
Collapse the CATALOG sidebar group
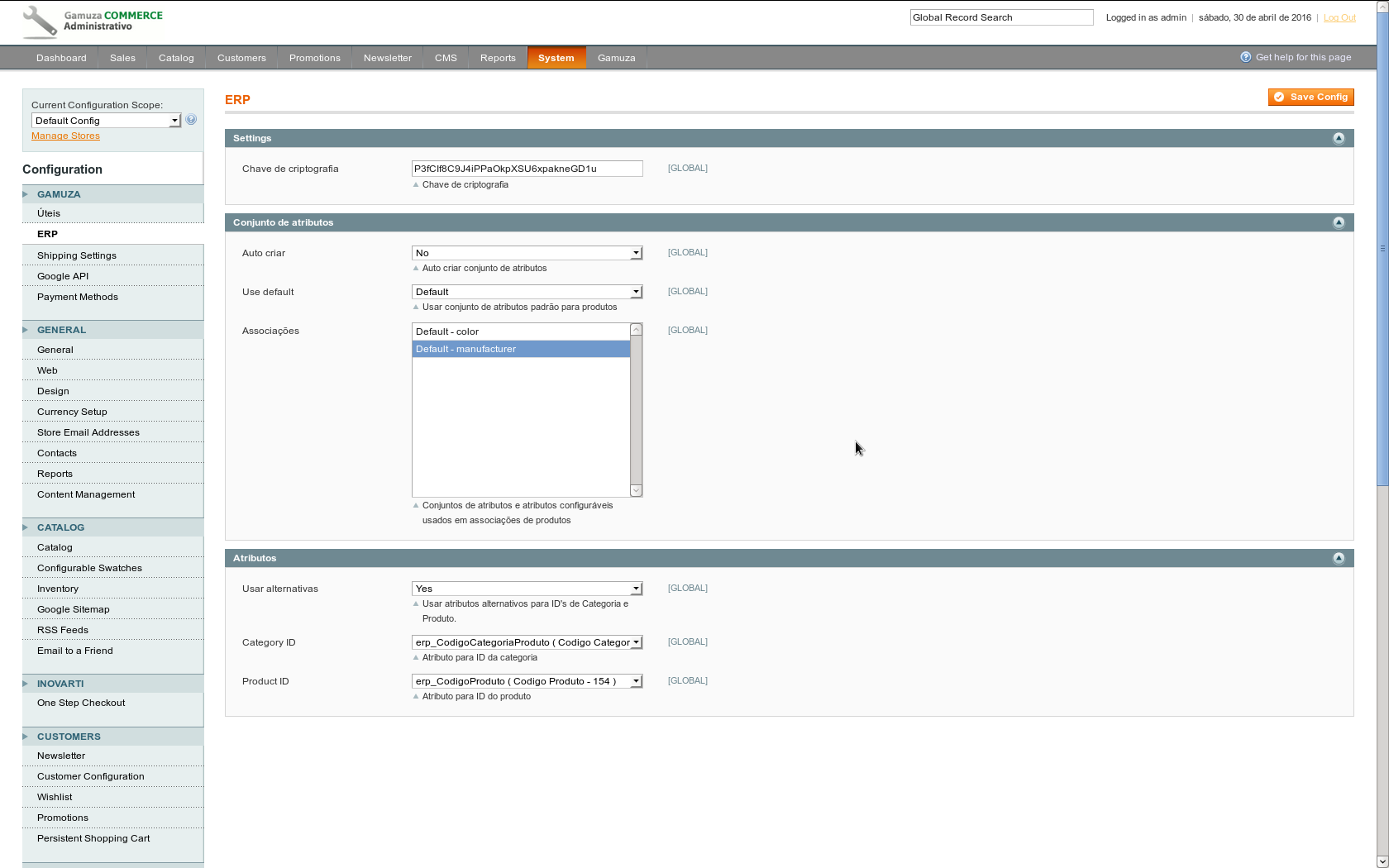tap(112, 527)
